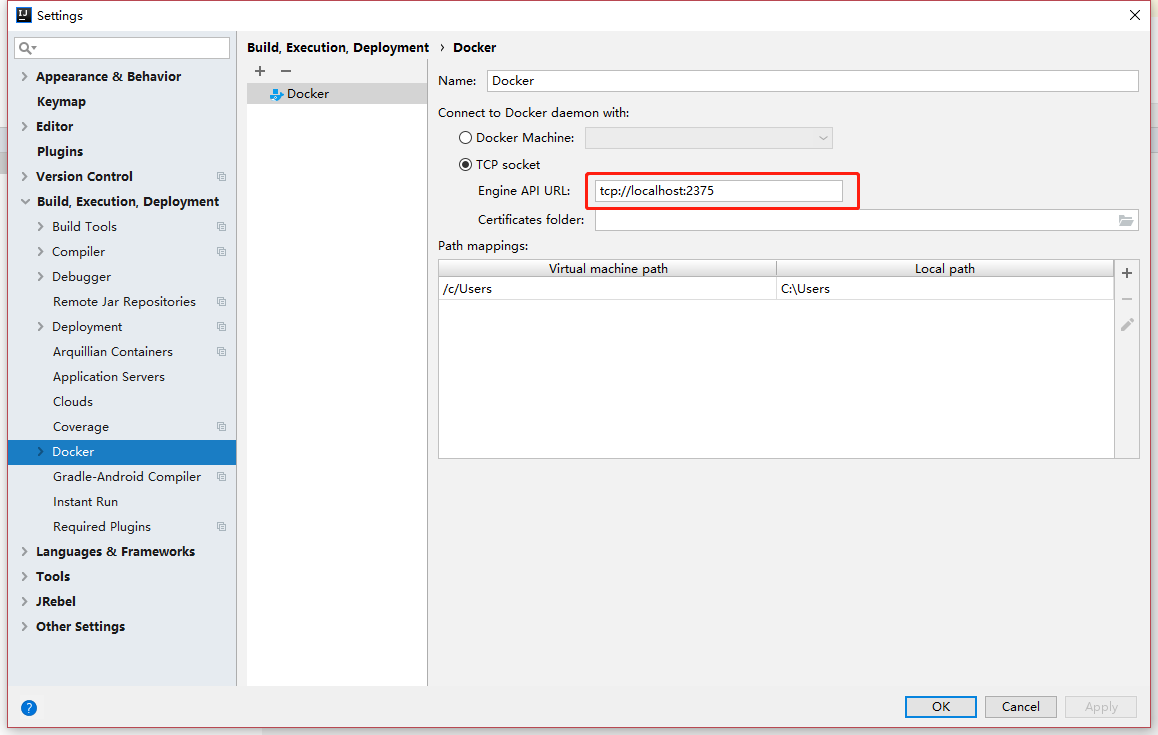This screenshot has width=1158, height=735.
Task: Expand the Deployment node
Action: [41, 327]
